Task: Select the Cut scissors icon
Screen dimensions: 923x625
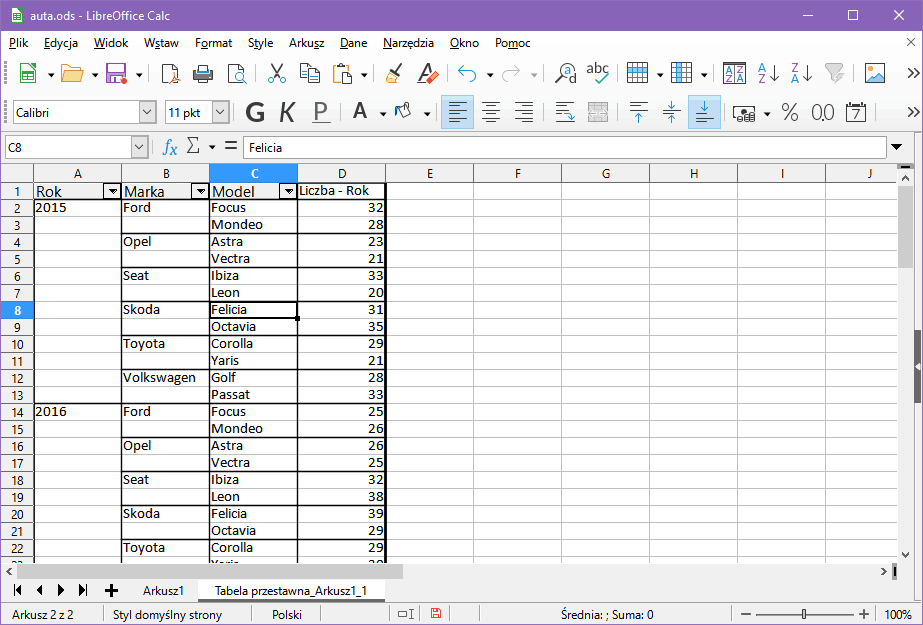Action: 277,74
